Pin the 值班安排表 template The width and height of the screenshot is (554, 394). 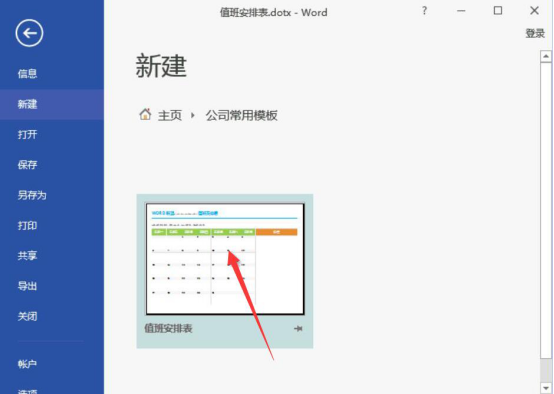point(298,329)
